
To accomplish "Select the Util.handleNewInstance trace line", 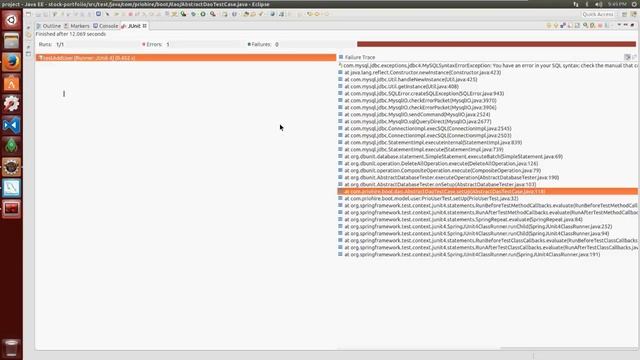I will pos(408,79).
